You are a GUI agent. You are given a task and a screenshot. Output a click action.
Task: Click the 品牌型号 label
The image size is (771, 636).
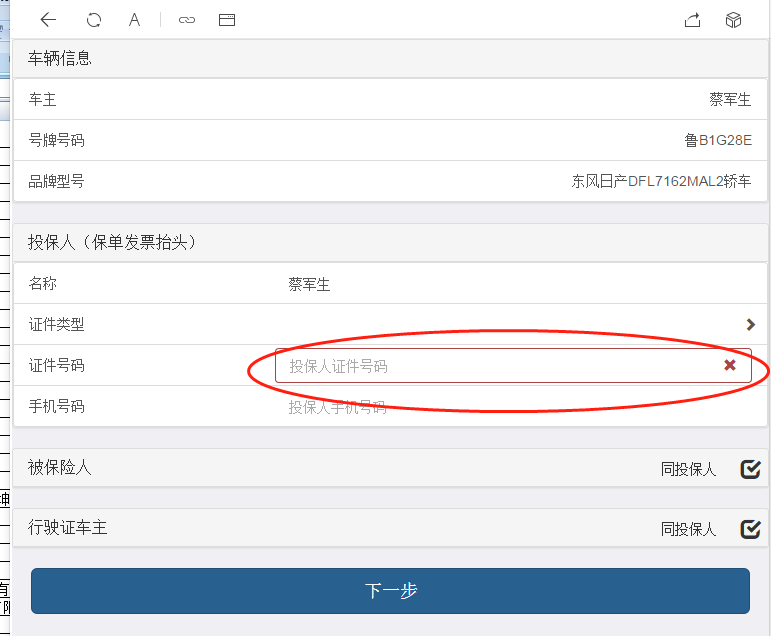click(x=57, y=181)
